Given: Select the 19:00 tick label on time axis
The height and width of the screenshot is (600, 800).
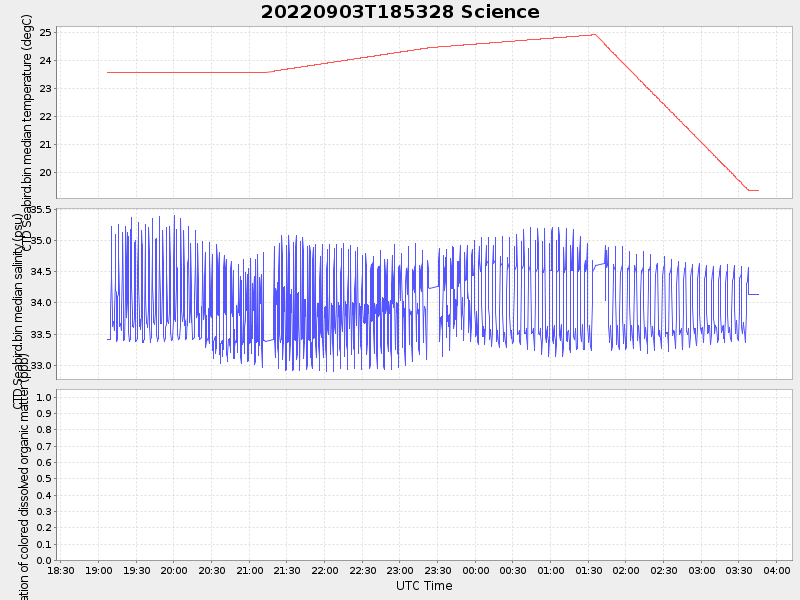Looking at the screenshot, I should pyautogui.click(x=98, y=570).
